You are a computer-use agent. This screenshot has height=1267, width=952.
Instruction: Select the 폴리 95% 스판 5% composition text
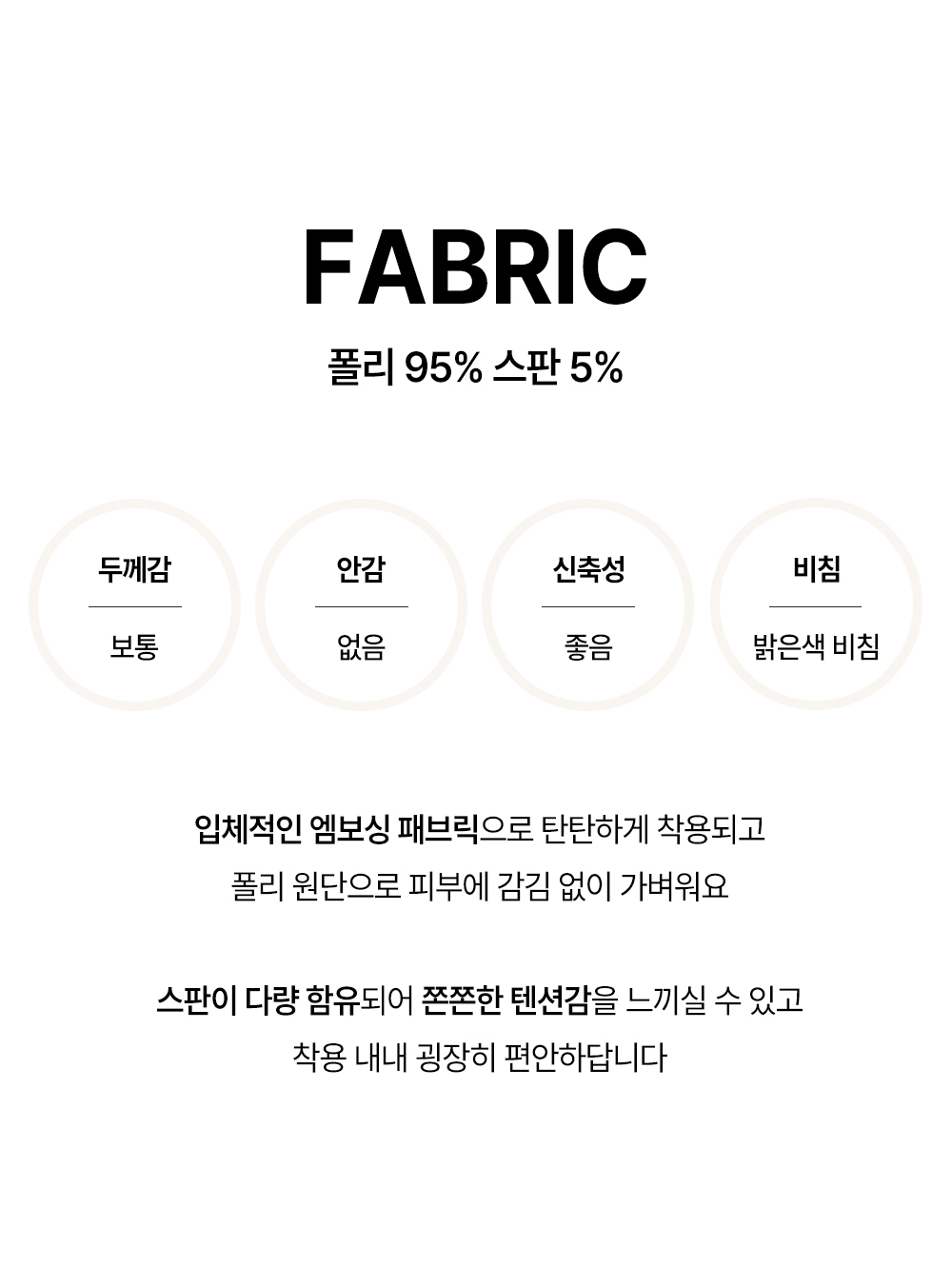[x=475, y=367]
